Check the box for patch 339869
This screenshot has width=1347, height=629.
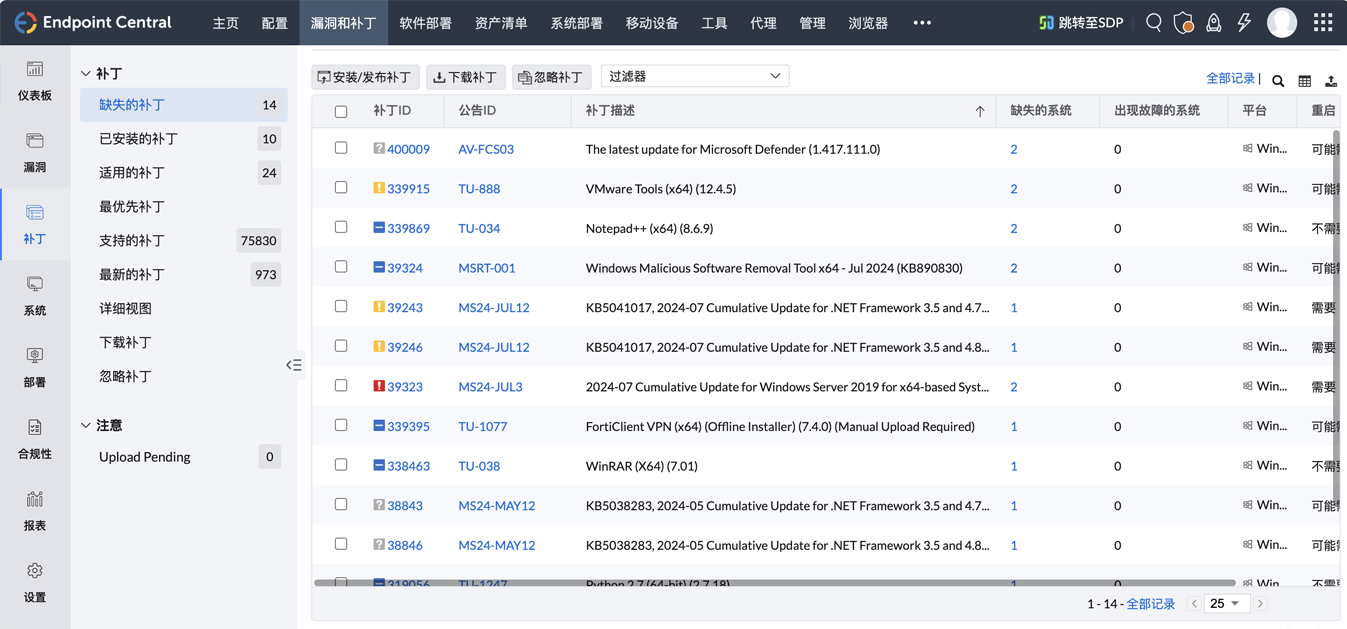(x=341, y=227)
